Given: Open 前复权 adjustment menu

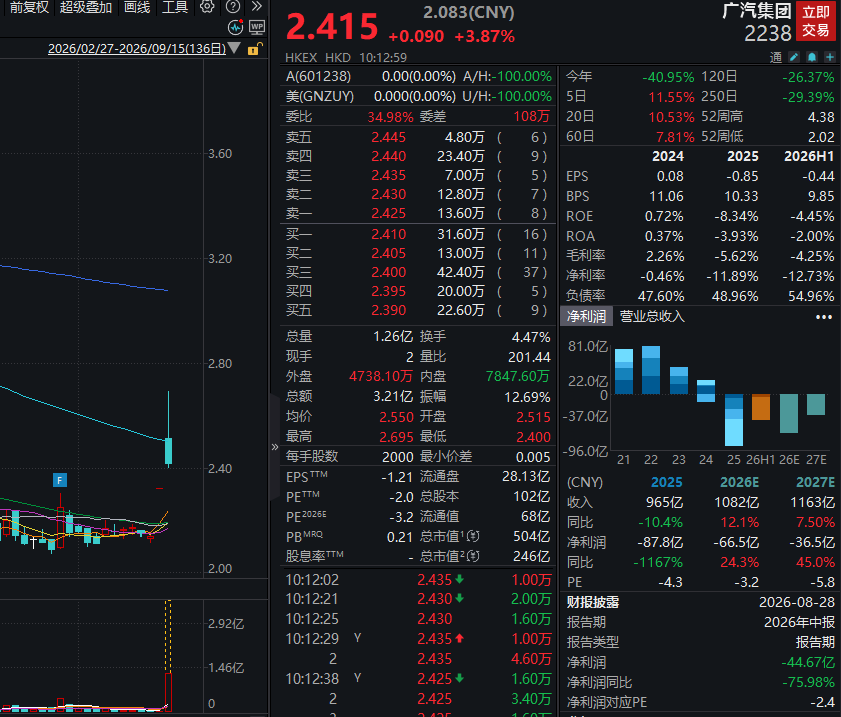Looking at the screenshot, I should click(x=29, y=7).
